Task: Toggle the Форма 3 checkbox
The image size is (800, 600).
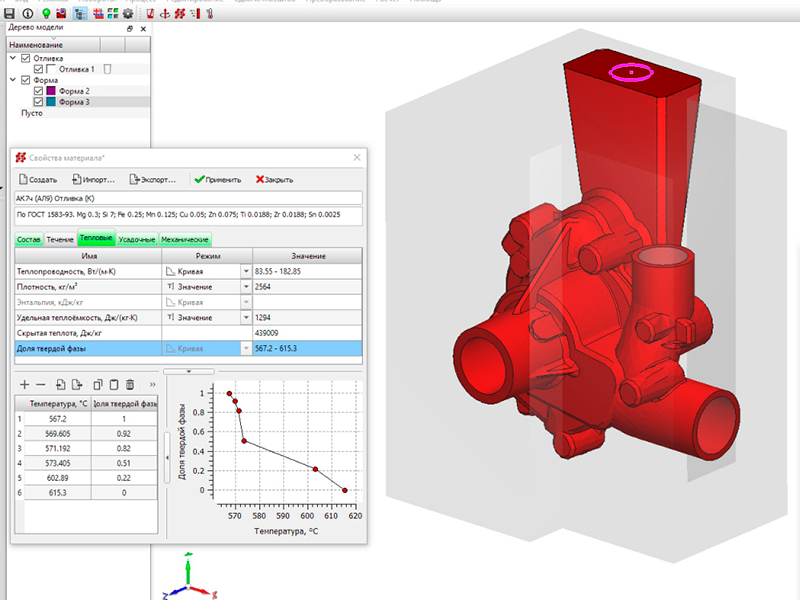Action: click(x=39, y=102)
